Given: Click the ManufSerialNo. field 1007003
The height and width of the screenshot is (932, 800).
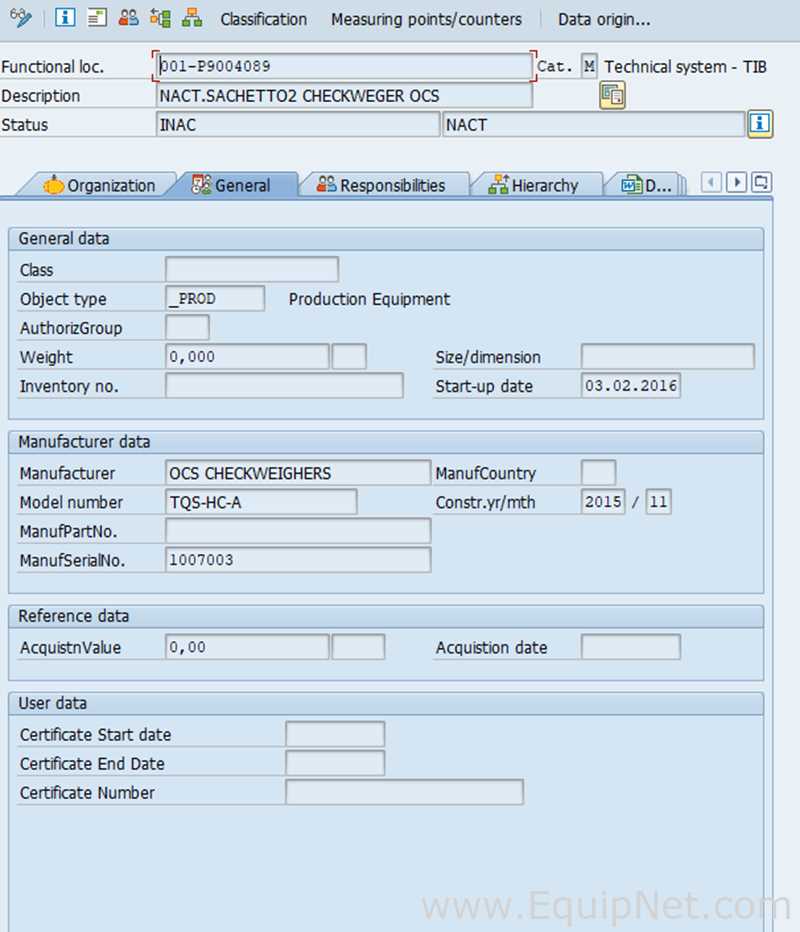Looking at the screenshot, I should point(298,561).
